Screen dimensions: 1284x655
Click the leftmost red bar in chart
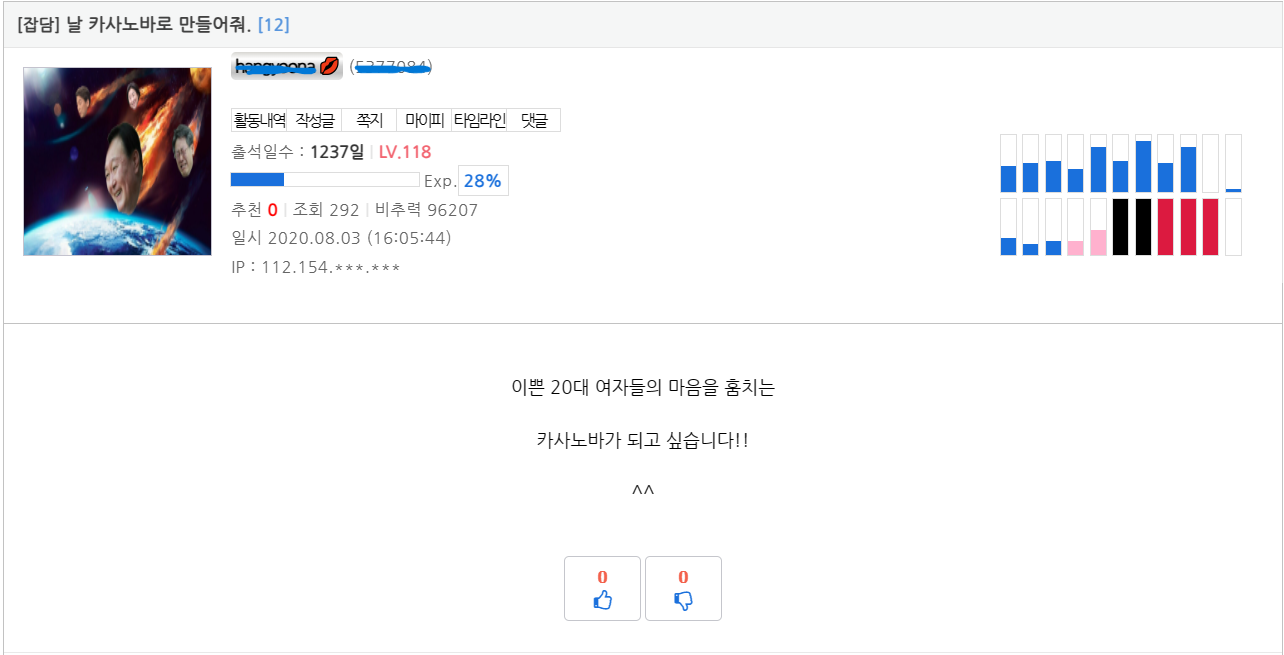click(x=1165, y=227)
